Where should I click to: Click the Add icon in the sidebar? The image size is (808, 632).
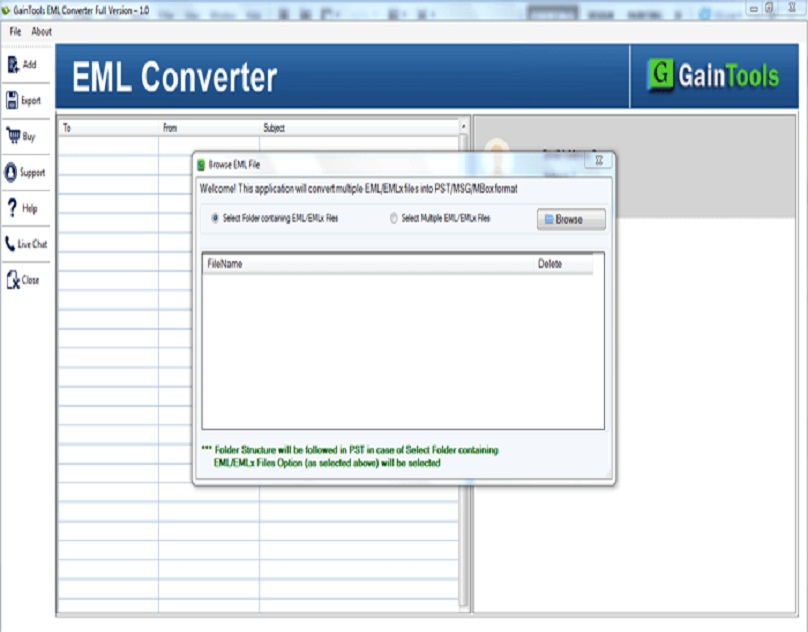tap(14, 63)
